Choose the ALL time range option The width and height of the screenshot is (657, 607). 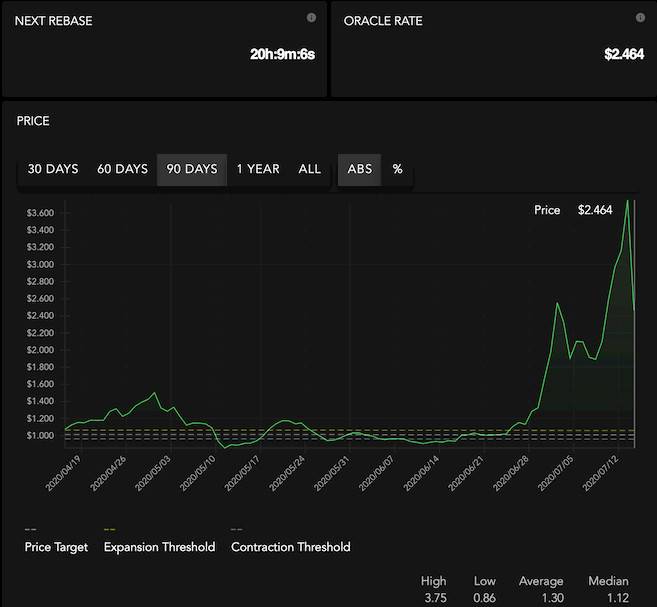tap(310, 169)
